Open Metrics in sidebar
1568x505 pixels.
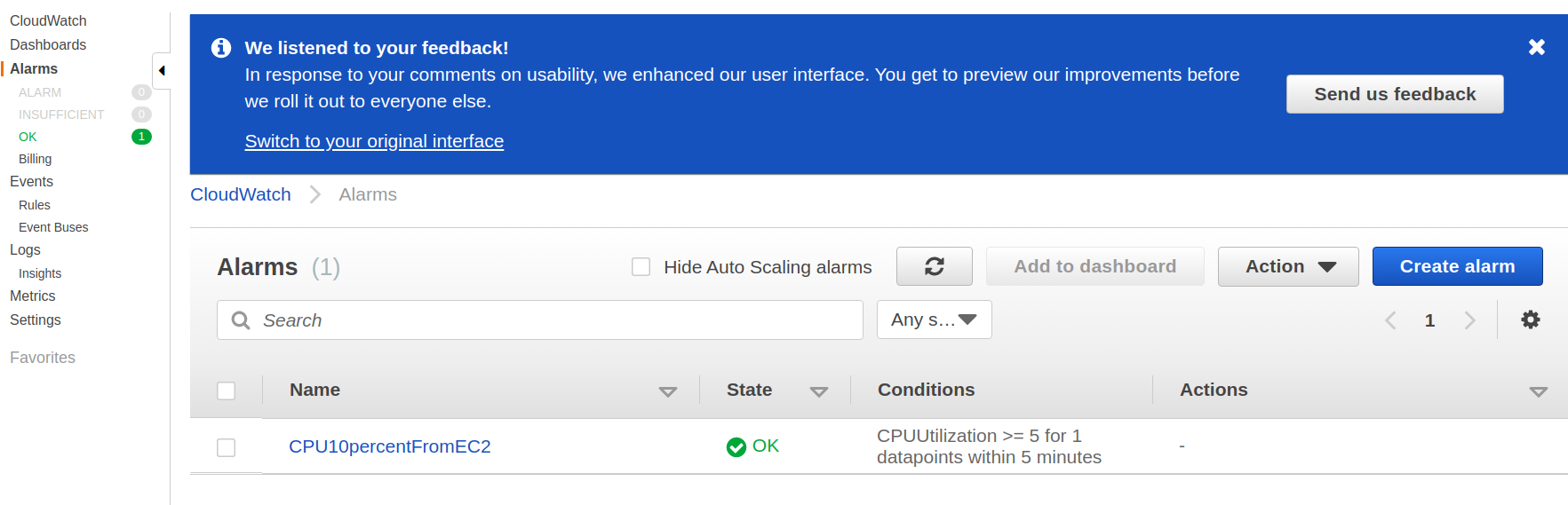[32, 296]
